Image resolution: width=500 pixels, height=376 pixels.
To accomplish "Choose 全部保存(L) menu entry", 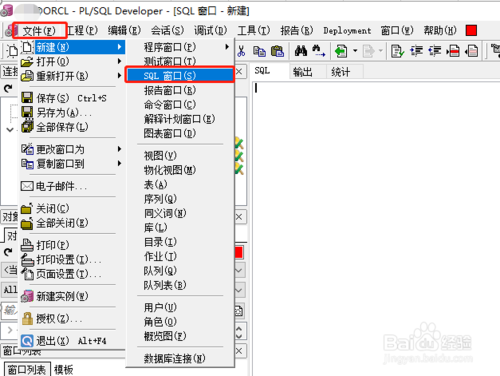I will (73, 127).
